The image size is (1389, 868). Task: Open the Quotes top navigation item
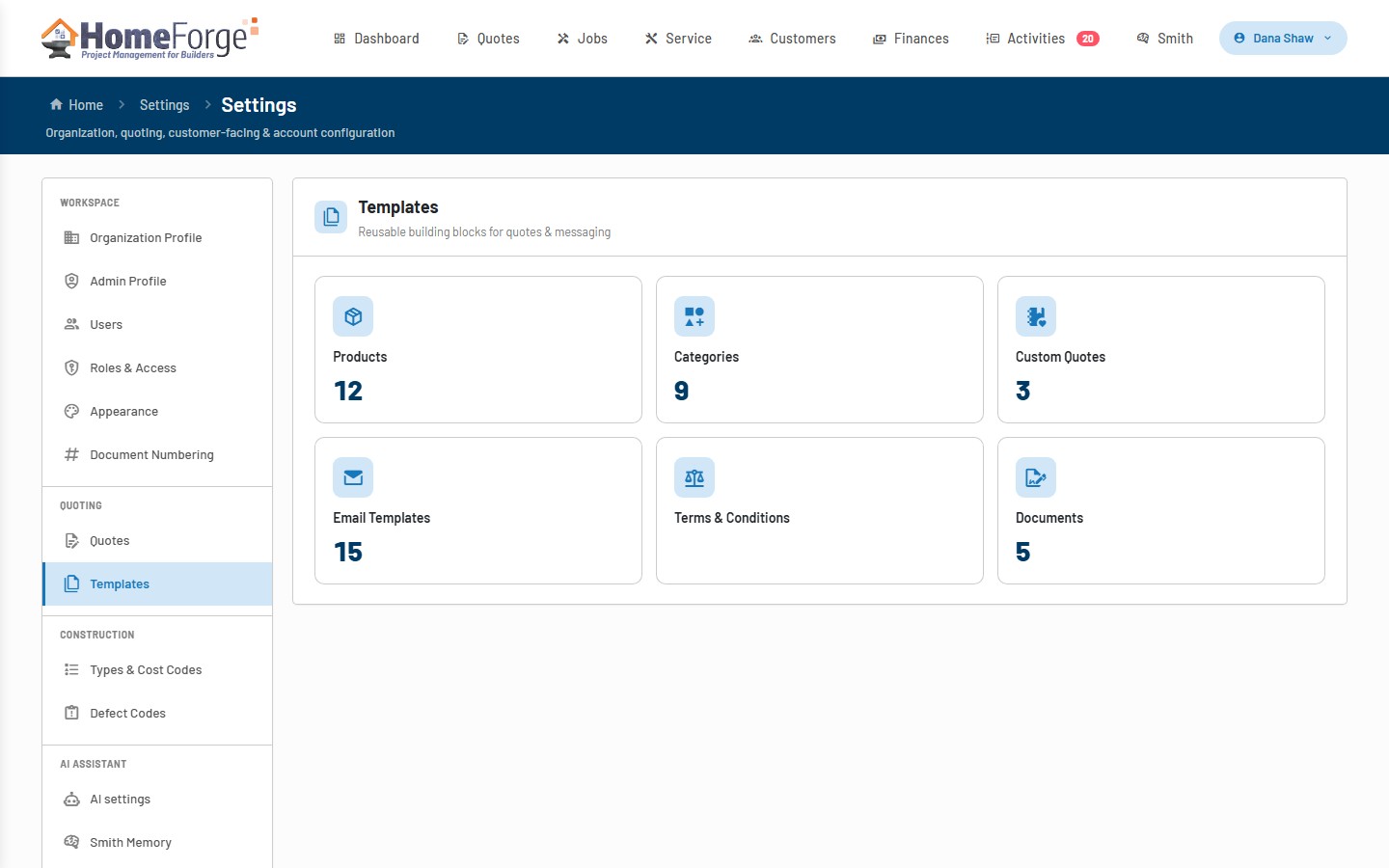[x=488, y=39]
